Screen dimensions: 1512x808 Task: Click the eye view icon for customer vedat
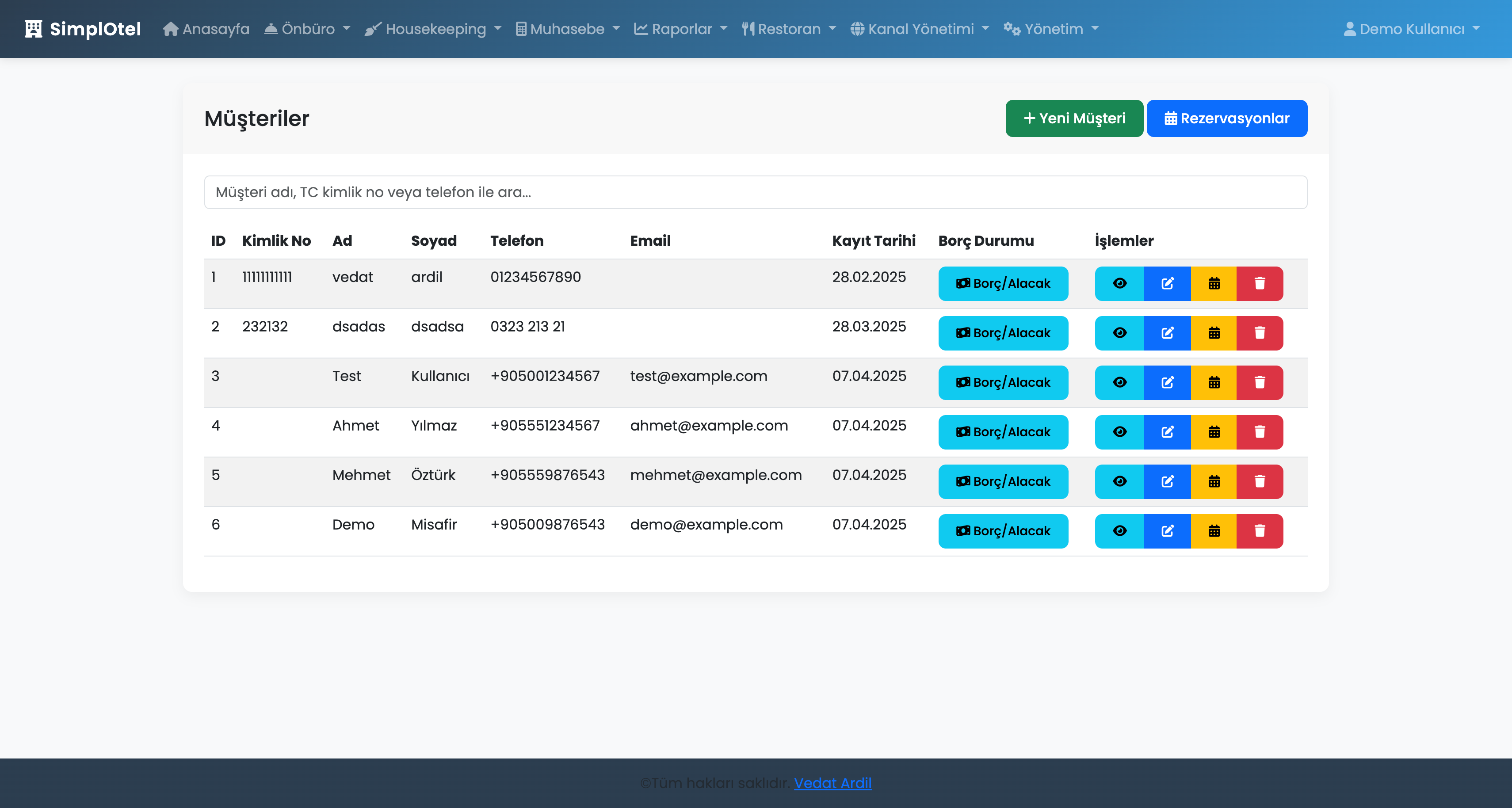[1119, 283]
